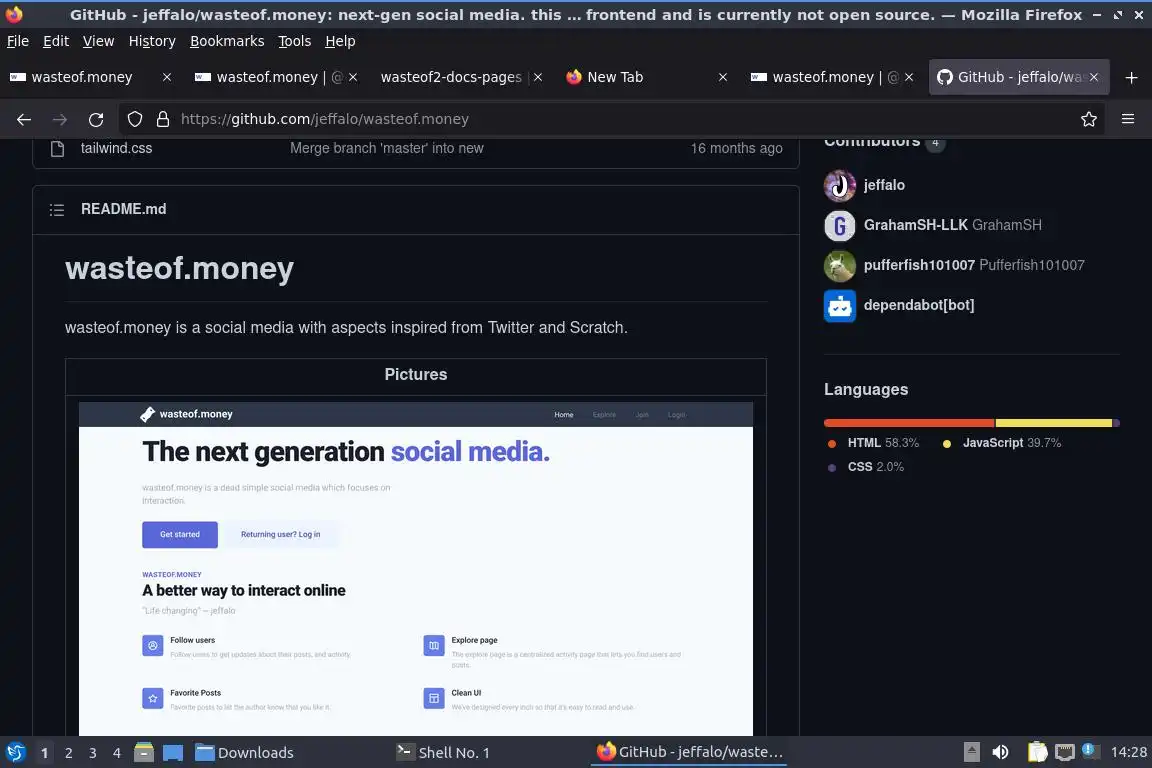Open Shell No. 1 from the taskbar
The height and width of the screenshot is (768, 1152).
pyautogui.click(x=443, y=753)
